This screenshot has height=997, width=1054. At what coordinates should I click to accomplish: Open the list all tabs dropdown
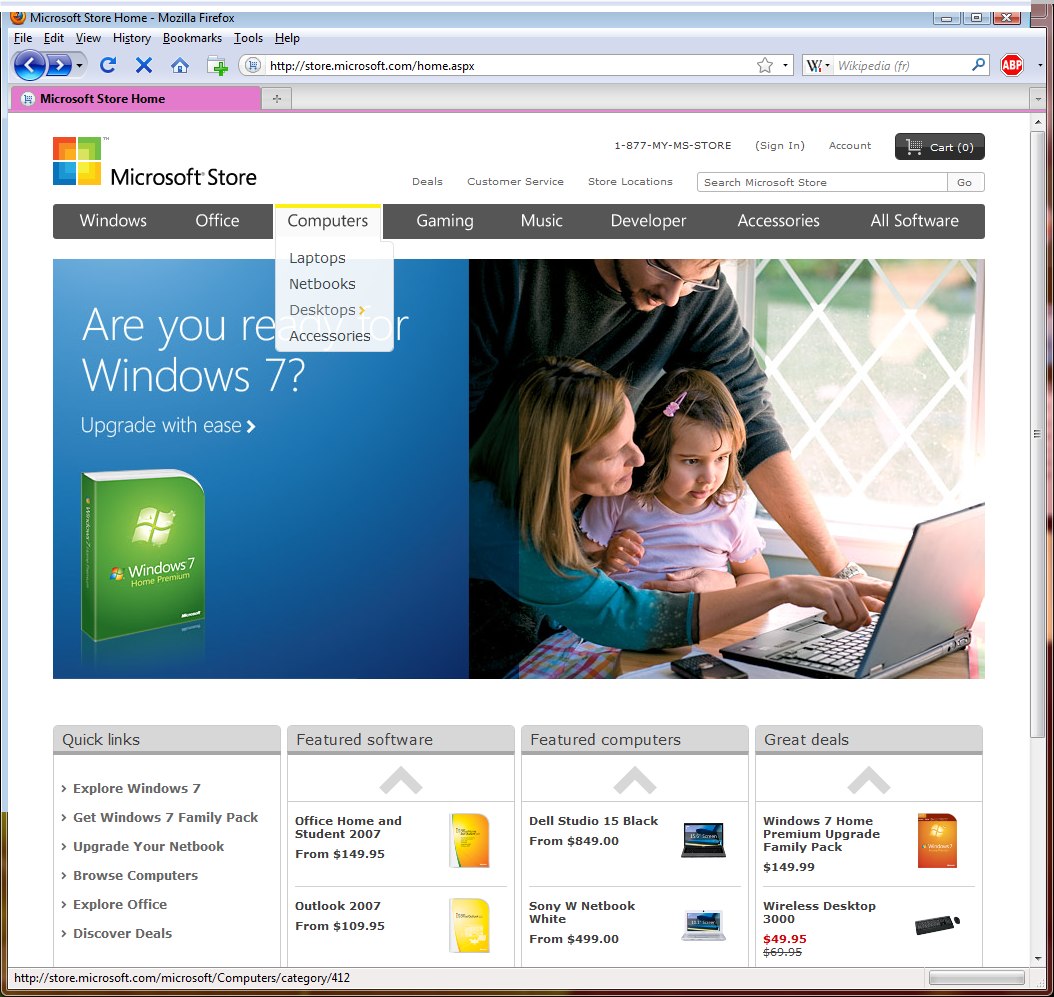1038,99
